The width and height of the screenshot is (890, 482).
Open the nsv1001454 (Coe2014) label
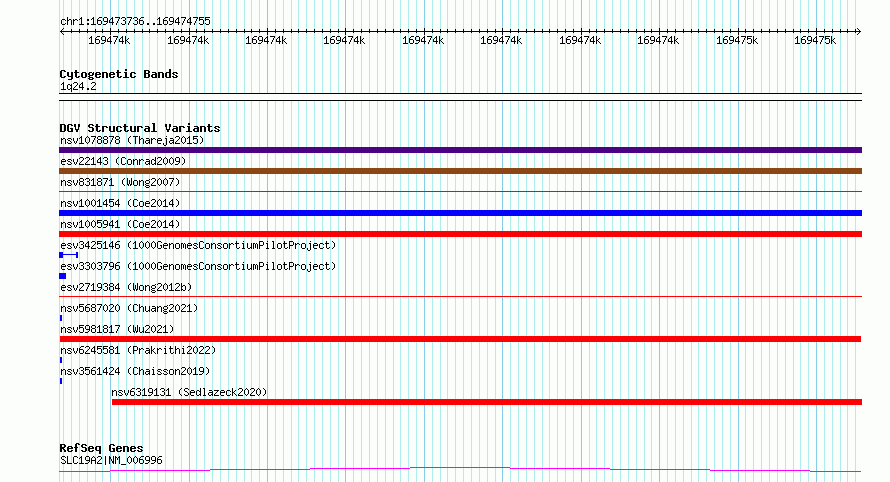tap(120, 203)
